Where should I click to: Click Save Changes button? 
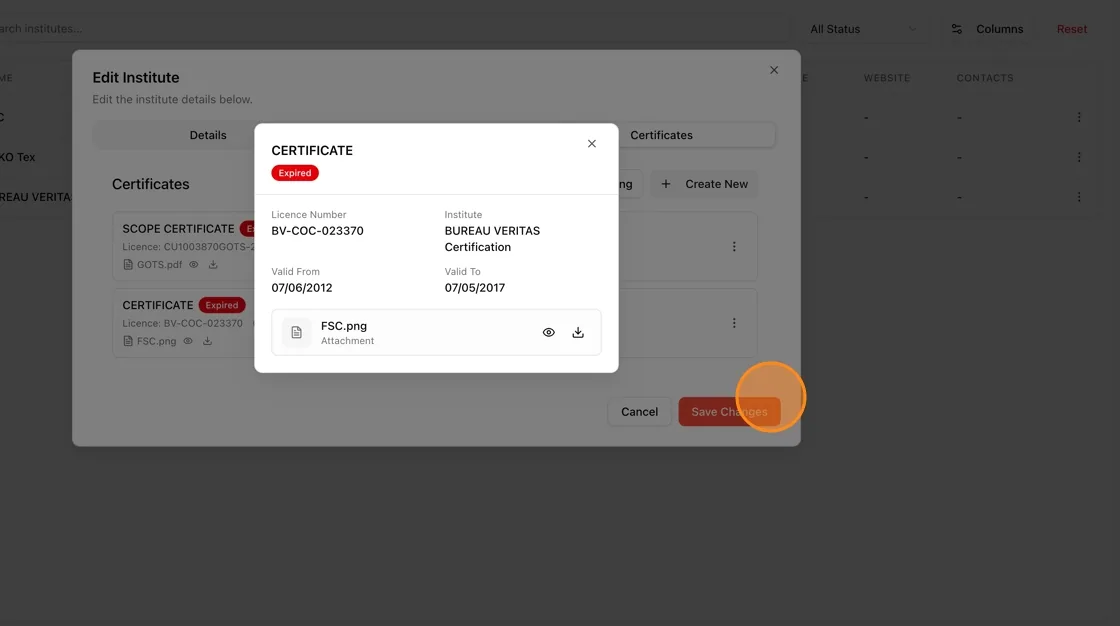point(729,412)
